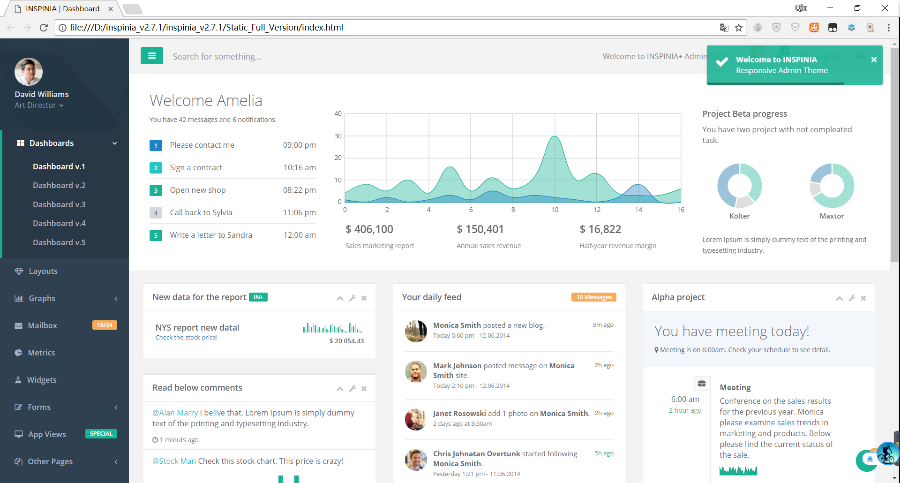
Task: Click David Williams profile photo
Action: point(28,72)
